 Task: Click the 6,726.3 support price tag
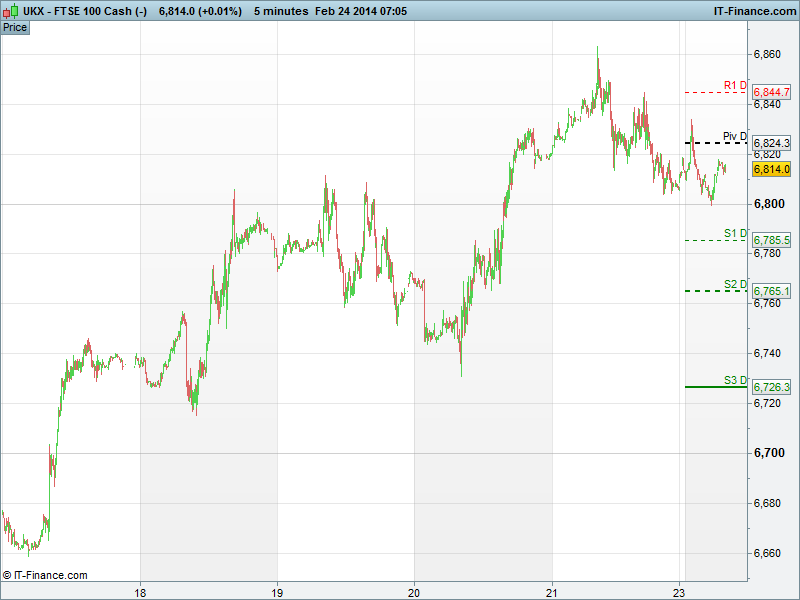[772, 387]
